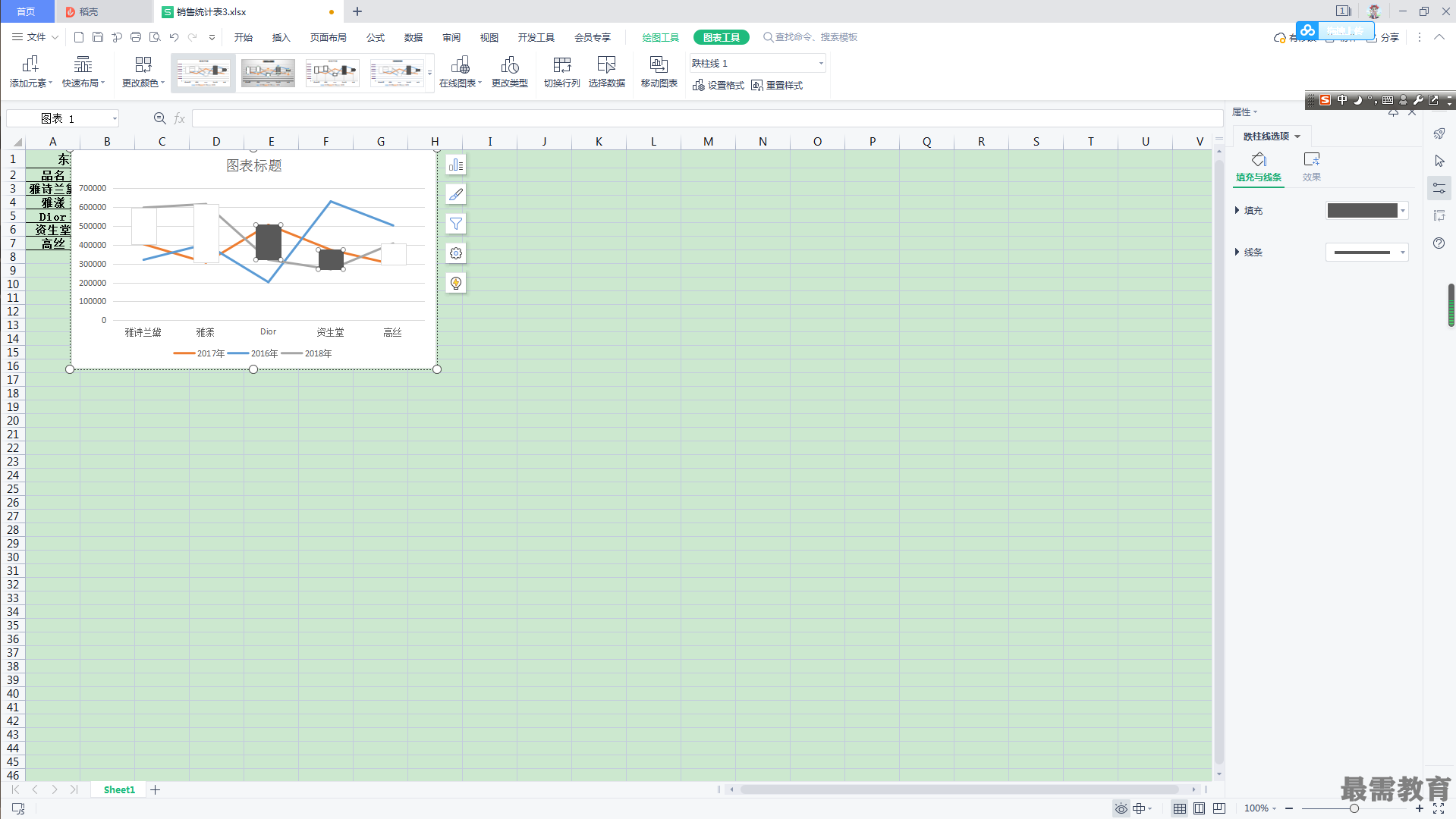1456x819 pixels.
Task: Click the Print icon in quick toolbar
Action: pos(136,37)
